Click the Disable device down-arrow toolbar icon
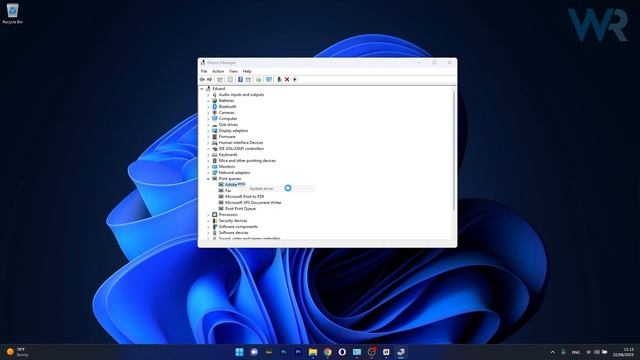 click(x=295, y=80)
